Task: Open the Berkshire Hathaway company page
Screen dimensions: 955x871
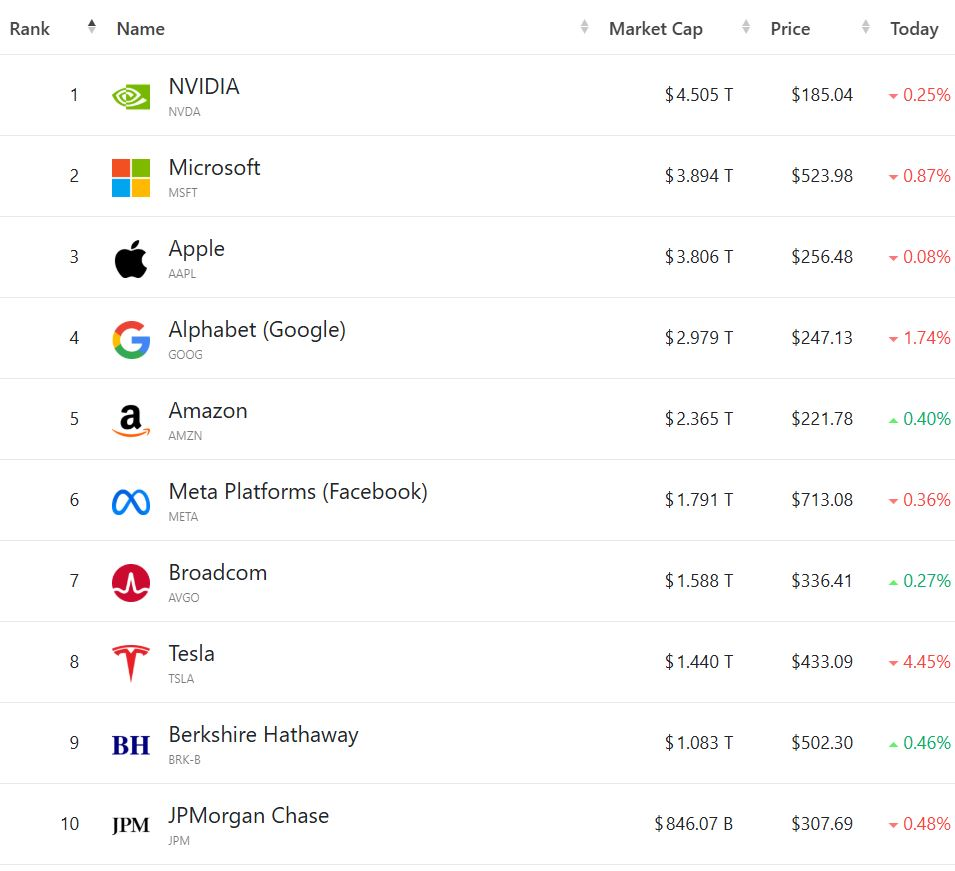Action: coord(263,735)
